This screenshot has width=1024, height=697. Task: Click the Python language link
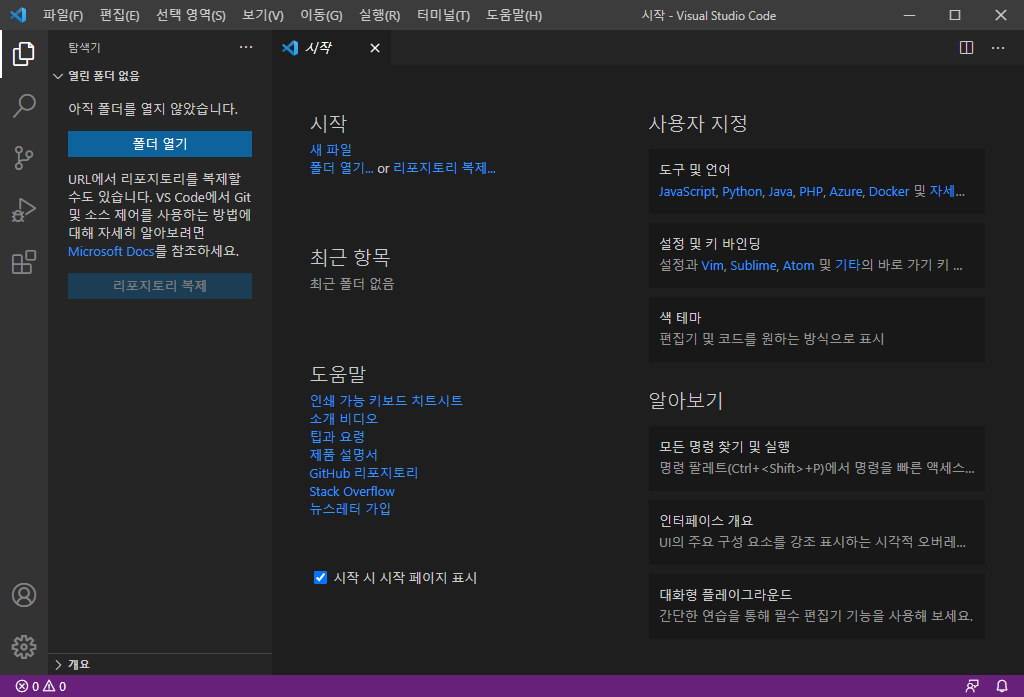coord(742,191)
